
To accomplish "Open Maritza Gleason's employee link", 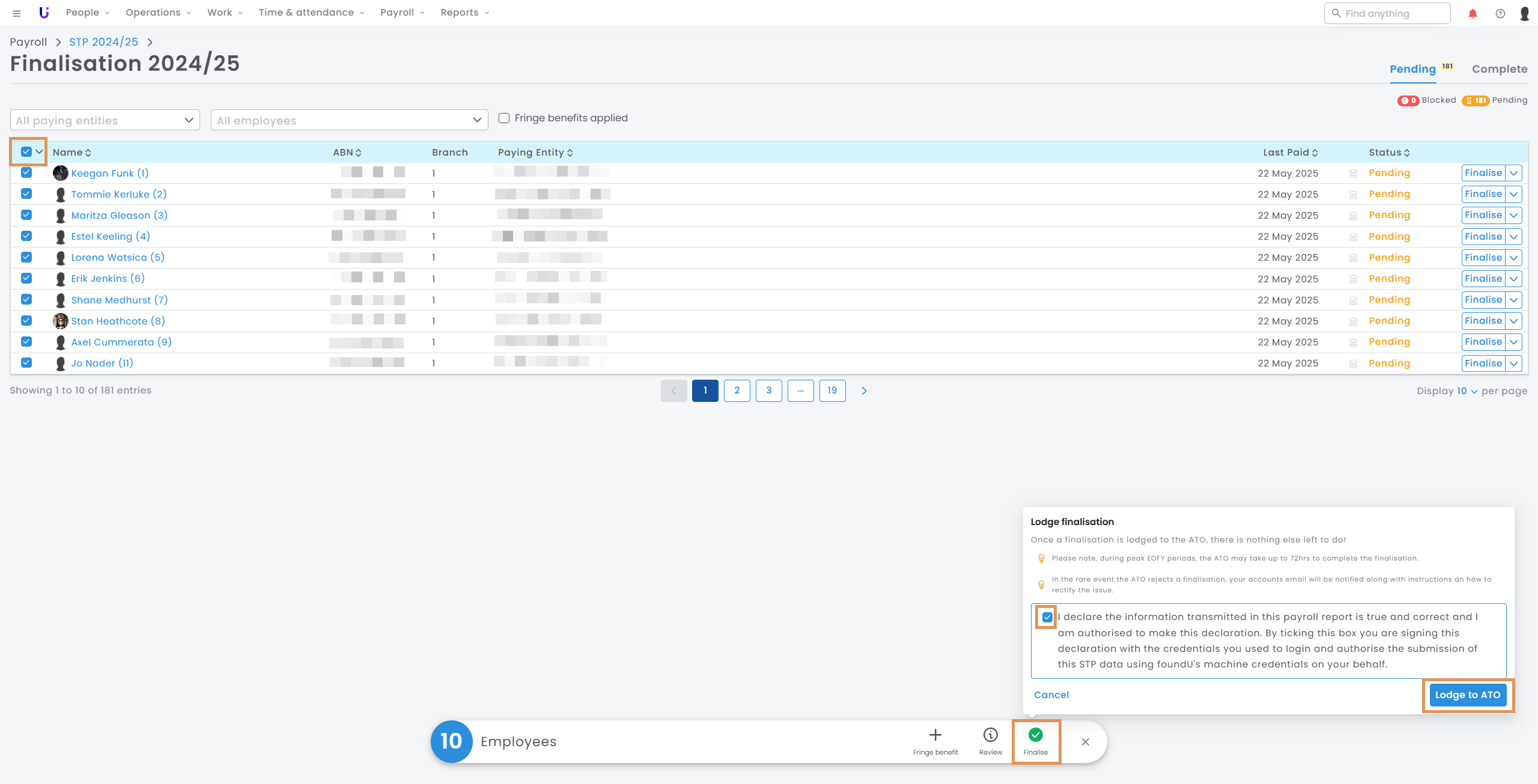I will click(x=119, y=215).
